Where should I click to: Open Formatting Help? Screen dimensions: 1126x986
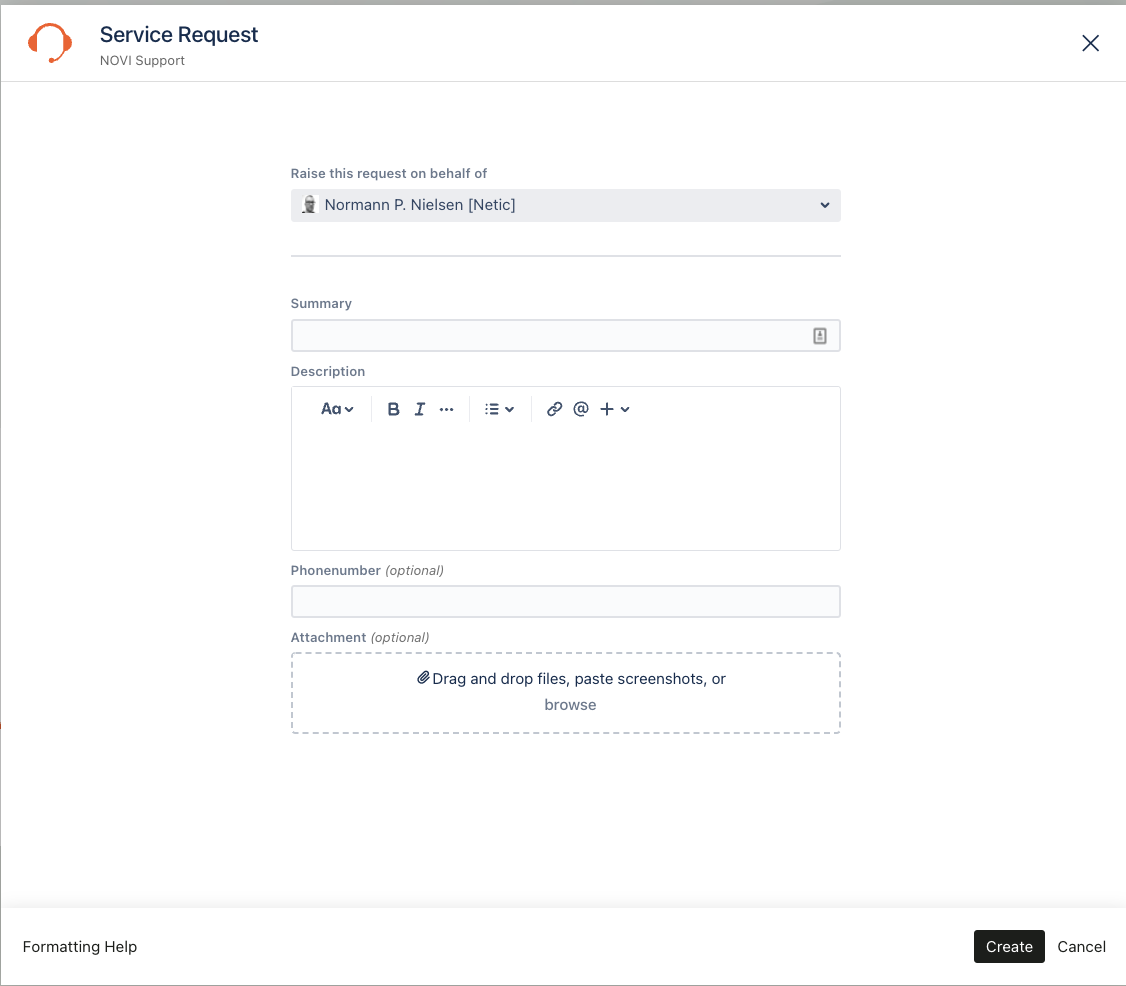pyautogui.click(x=80, y=947)
